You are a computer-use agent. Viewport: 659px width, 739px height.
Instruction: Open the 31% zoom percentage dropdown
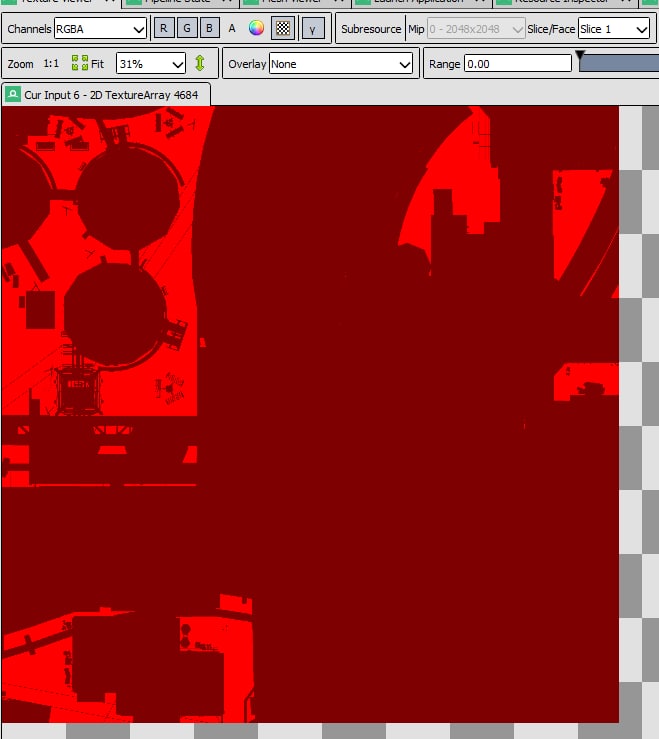[x=150, y=64]
